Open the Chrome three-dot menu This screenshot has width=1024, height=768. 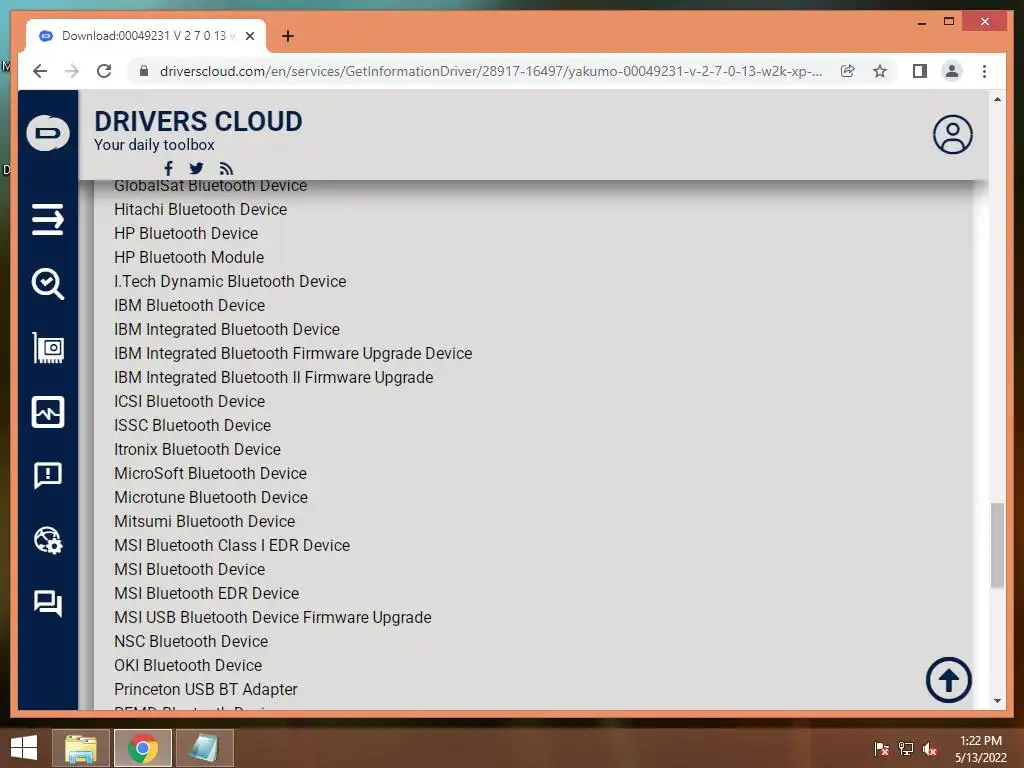(984, 71)
